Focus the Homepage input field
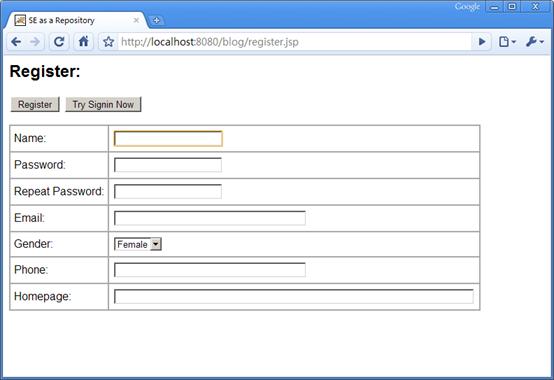This screenshot has height=380, width=554. tap(294, 296)
